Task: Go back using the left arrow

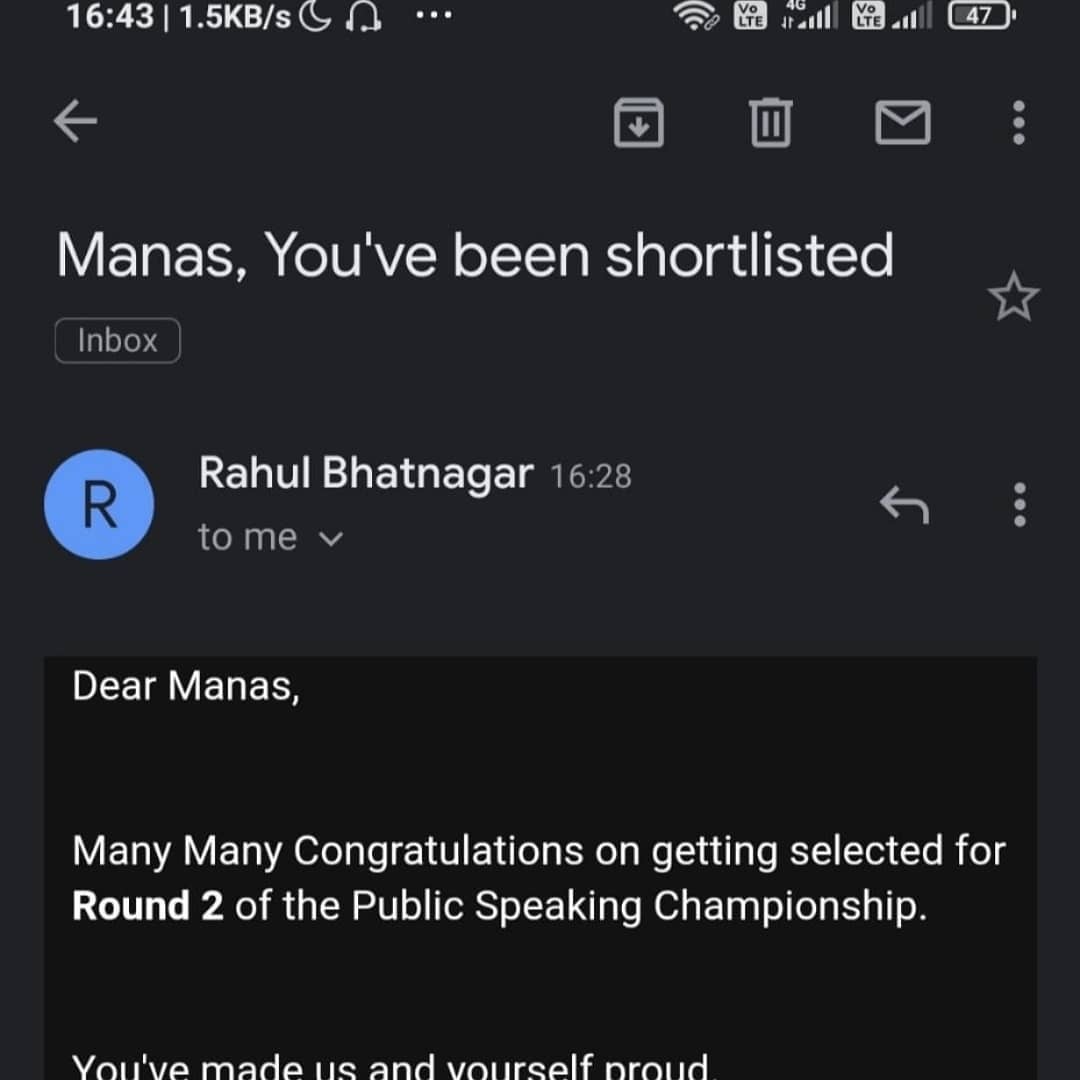Action: (x=75, y=122)
